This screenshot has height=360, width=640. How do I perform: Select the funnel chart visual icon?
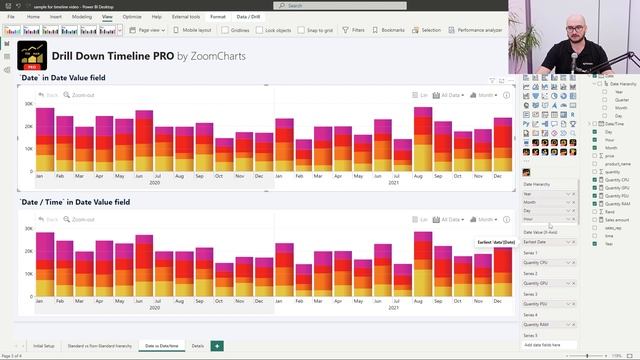pyautogui.click(x=536, y=96)
